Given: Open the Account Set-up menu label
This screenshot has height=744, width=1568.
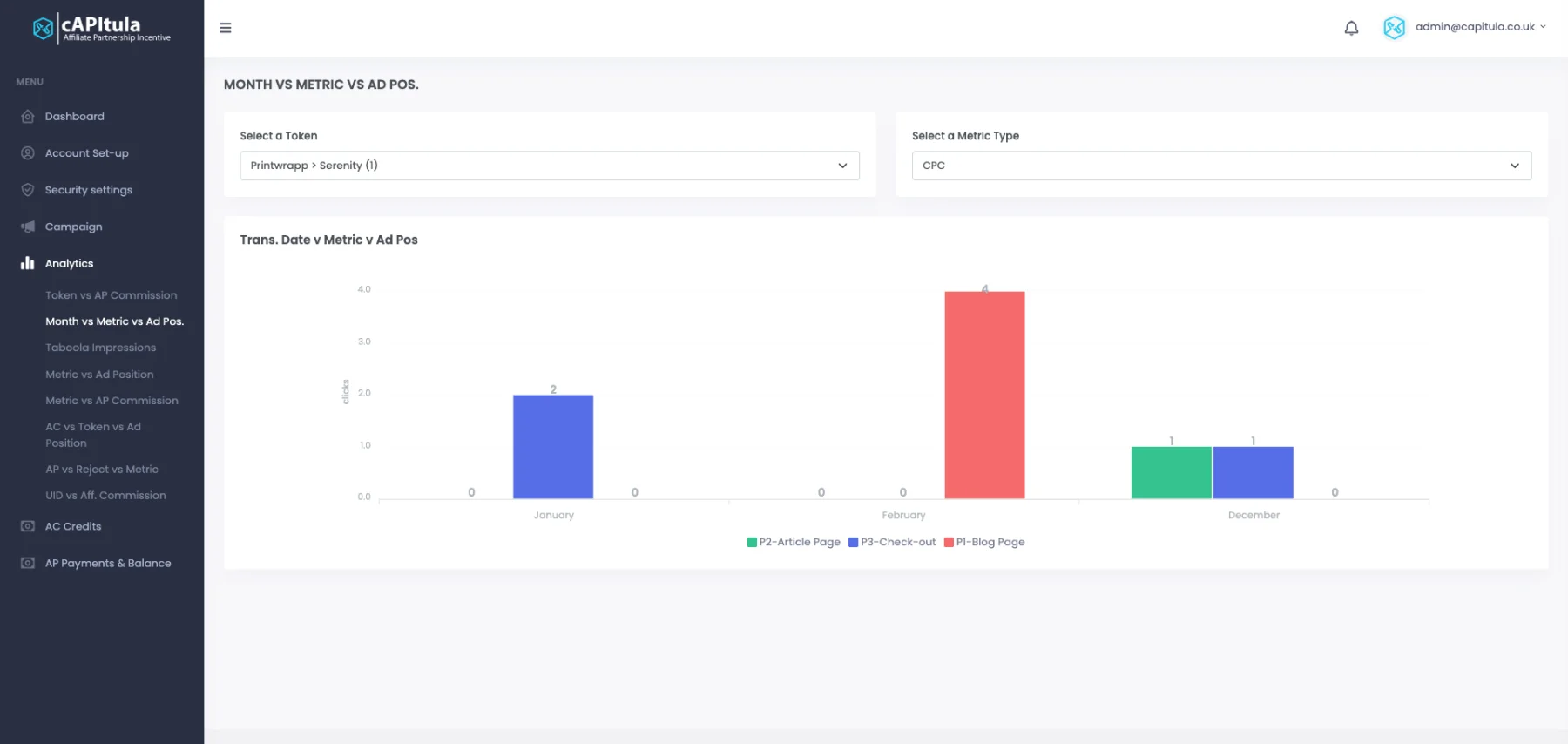Looking at the screenshot, I should tap(87, 153).
